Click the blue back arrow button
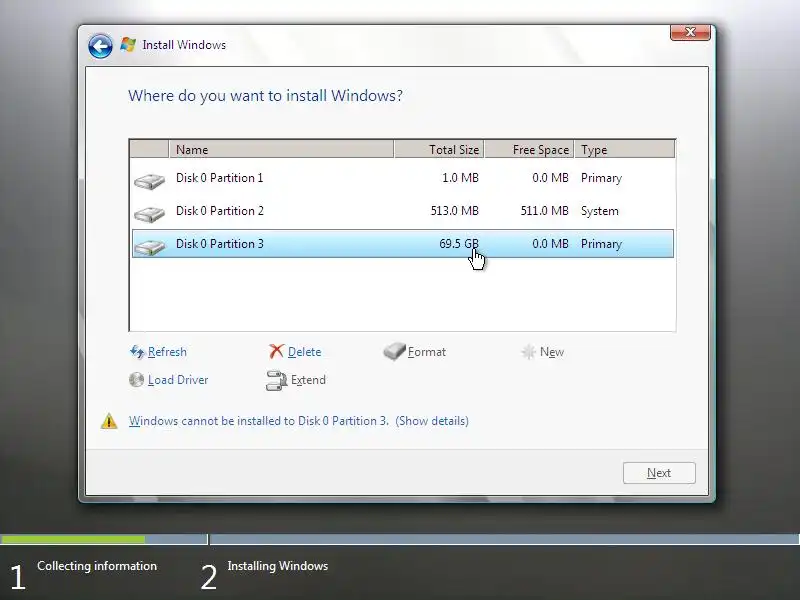 [x=100, y=46]
